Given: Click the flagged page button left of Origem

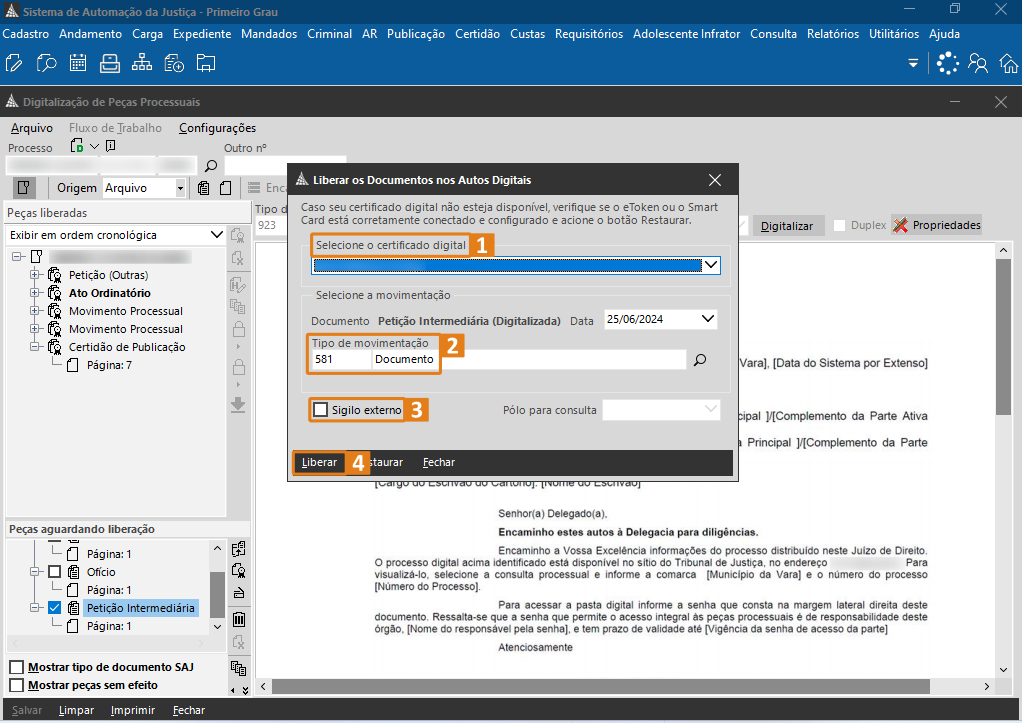Looking at the screenshot, I should 23,188.
